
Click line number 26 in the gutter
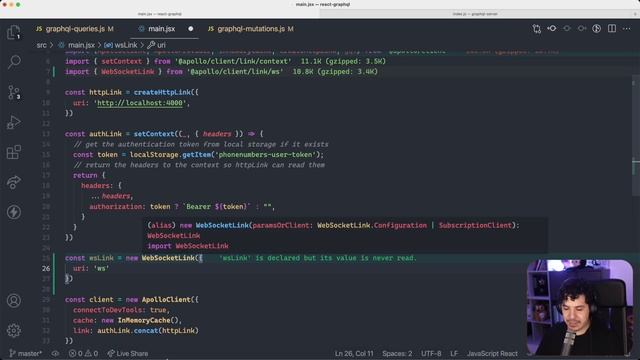click(x=46, y=268)
